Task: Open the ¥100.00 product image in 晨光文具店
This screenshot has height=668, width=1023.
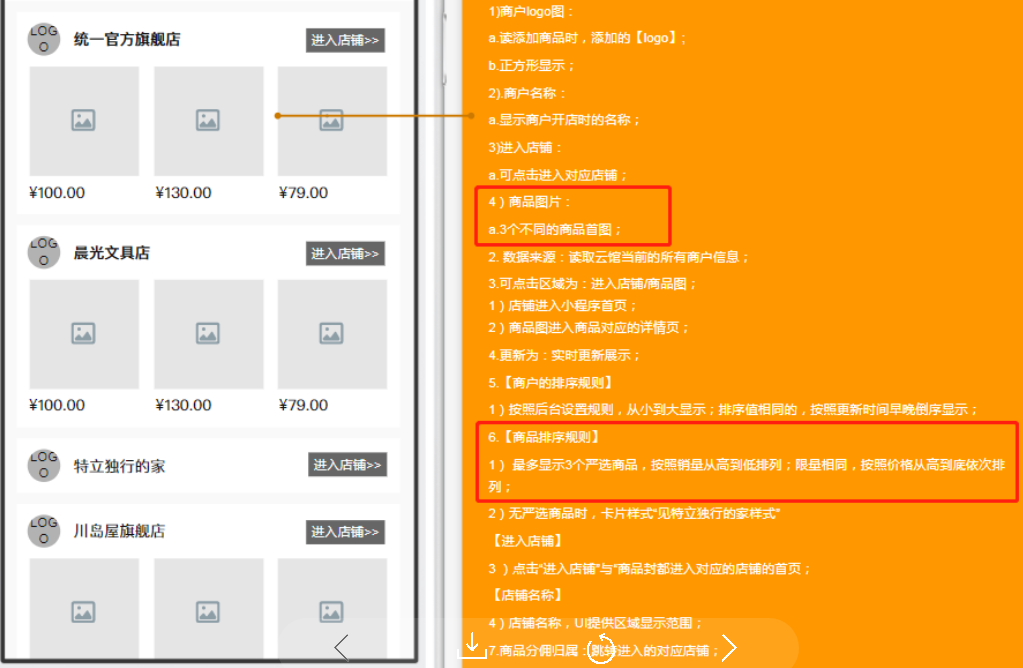Action: tap(84, 334)
